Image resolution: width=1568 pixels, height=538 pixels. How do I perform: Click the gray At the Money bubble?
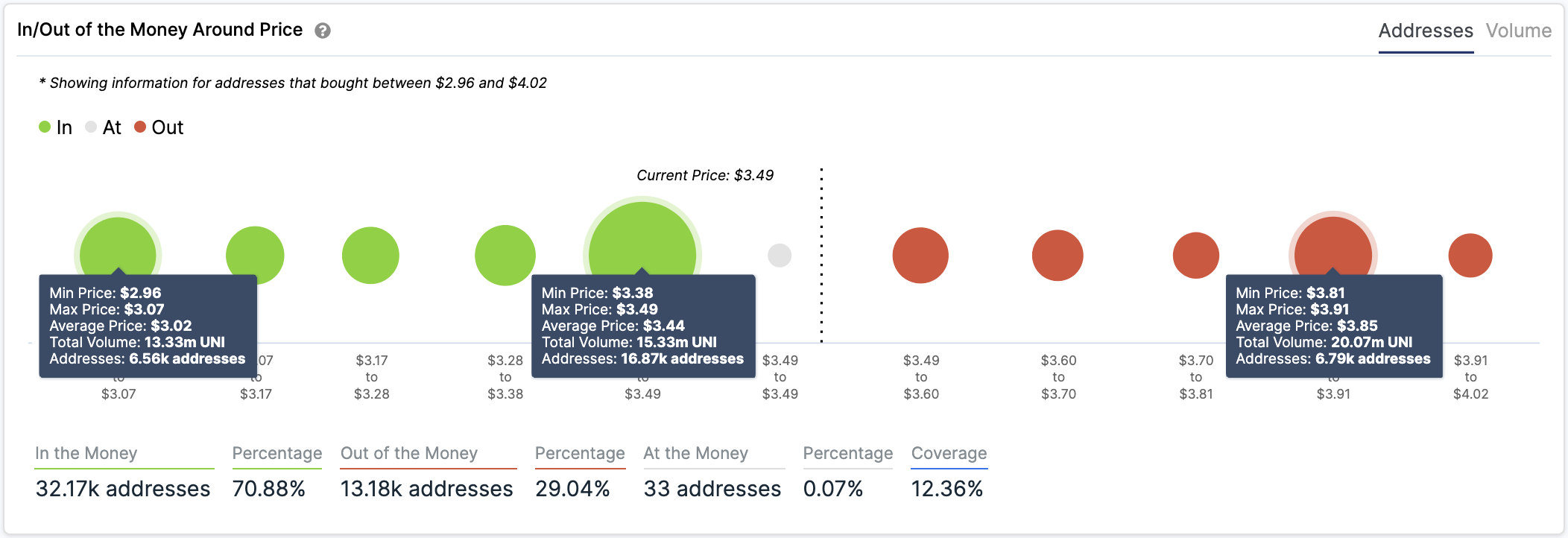coord(780,256)
